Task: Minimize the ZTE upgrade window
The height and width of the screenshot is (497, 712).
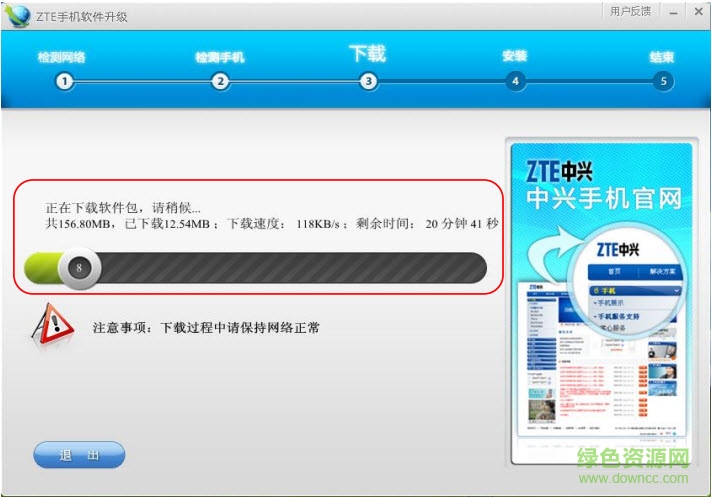Action: (674, 12)
